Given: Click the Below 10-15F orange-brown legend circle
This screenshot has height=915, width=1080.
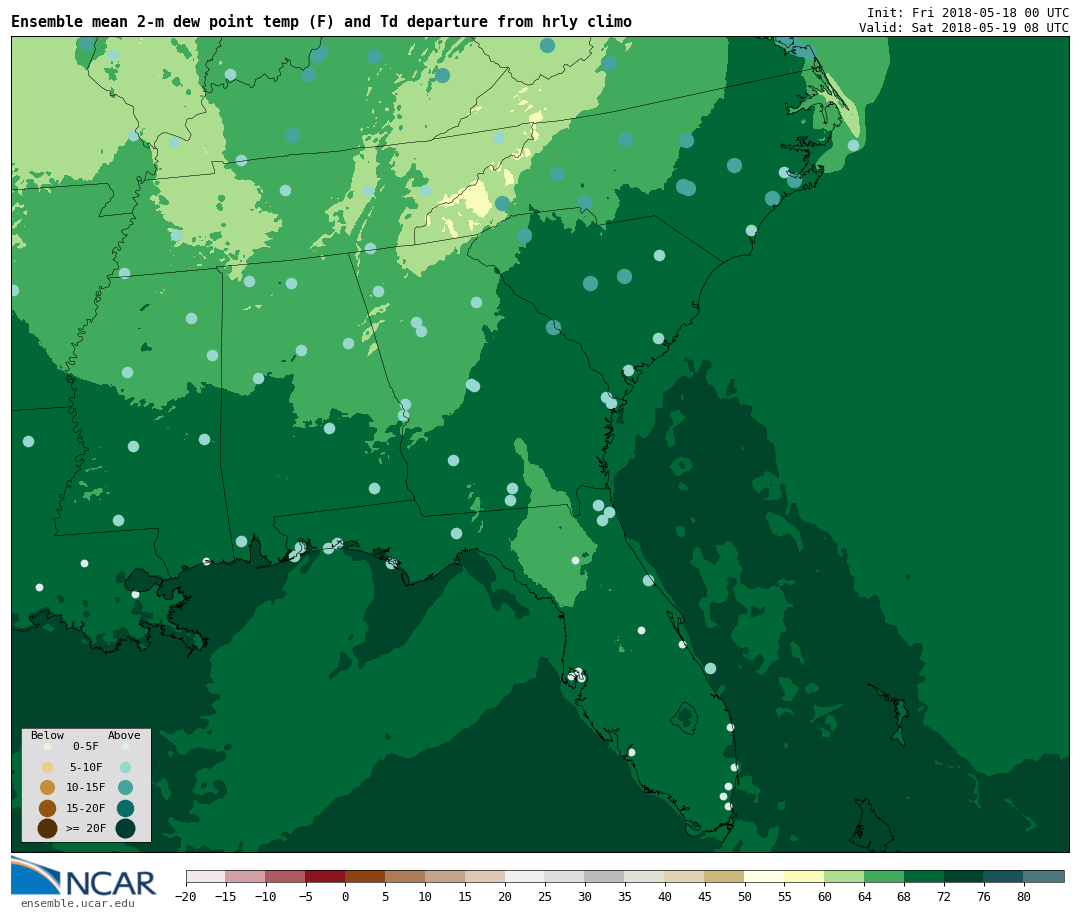Looking at the screenshot, I should coord(48,787).
